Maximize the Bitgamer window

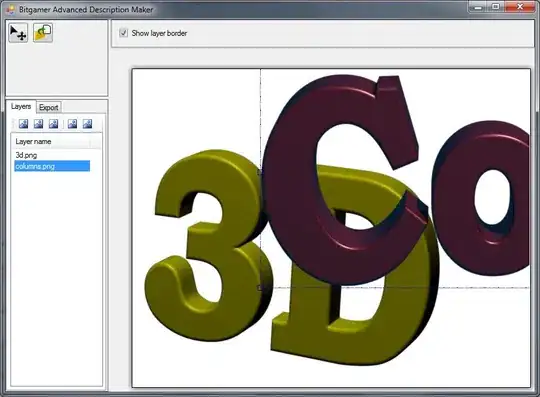496,7
